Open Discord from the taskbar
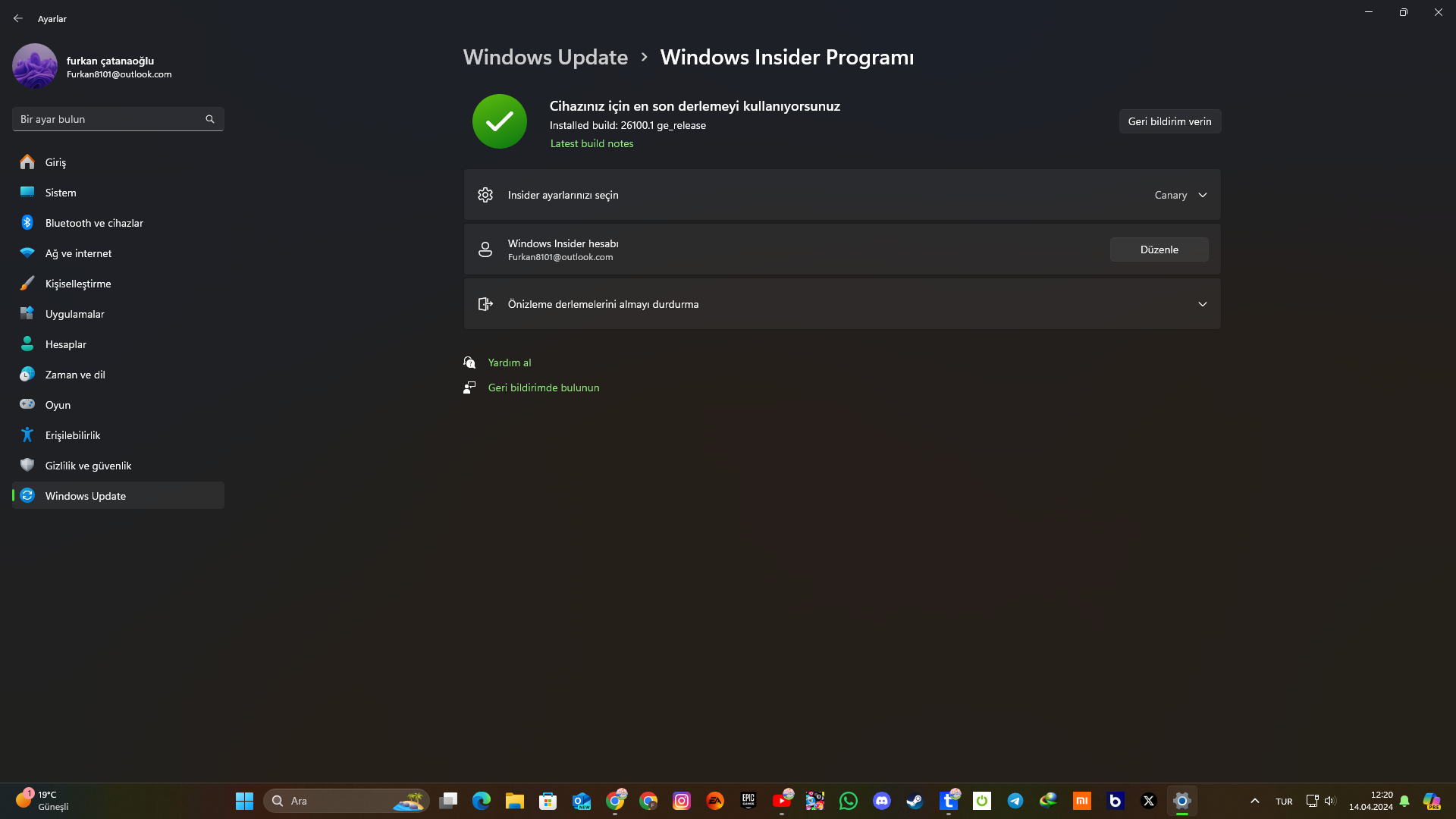This screenshot has height=819, width=1456. [881, 801]
